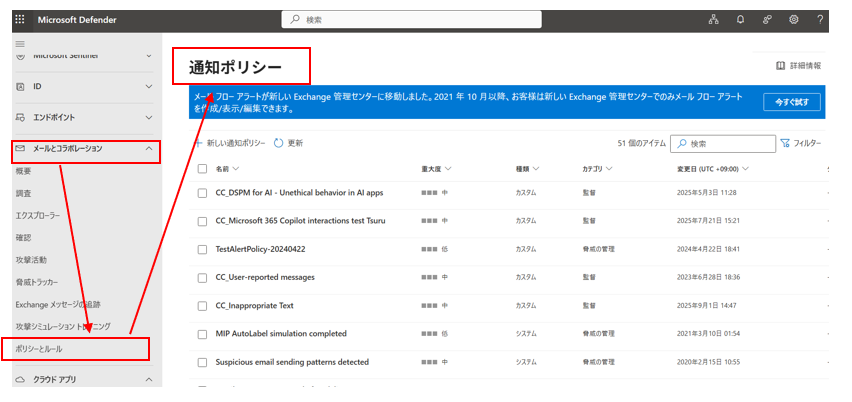This screenshot has width=852, height=402.
Task: Check the box for TestAlertPolicy-20240422
Action: (x=202, y=249)
